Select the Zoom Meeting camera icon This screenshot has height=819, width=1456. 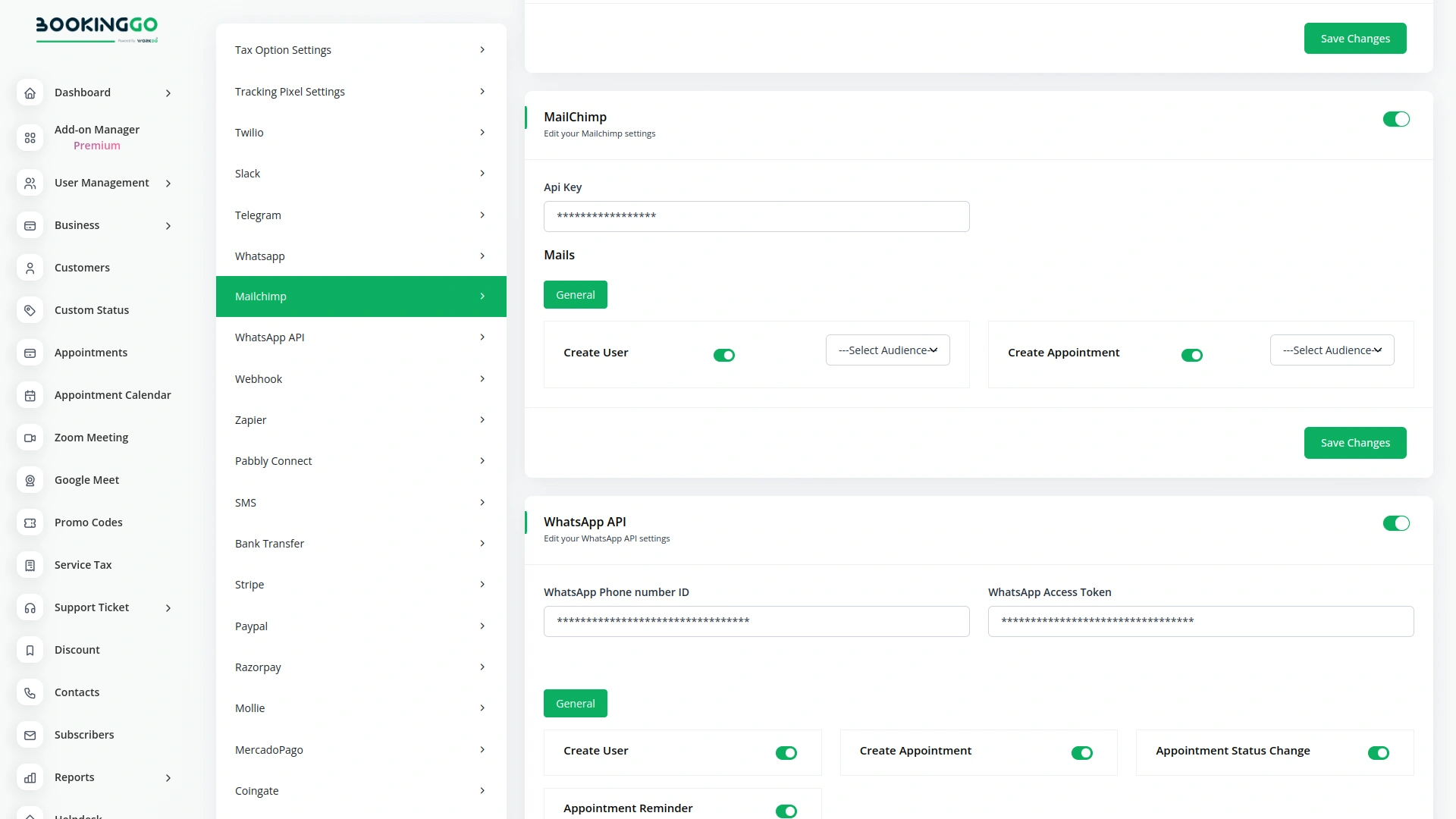pos(30,438)
